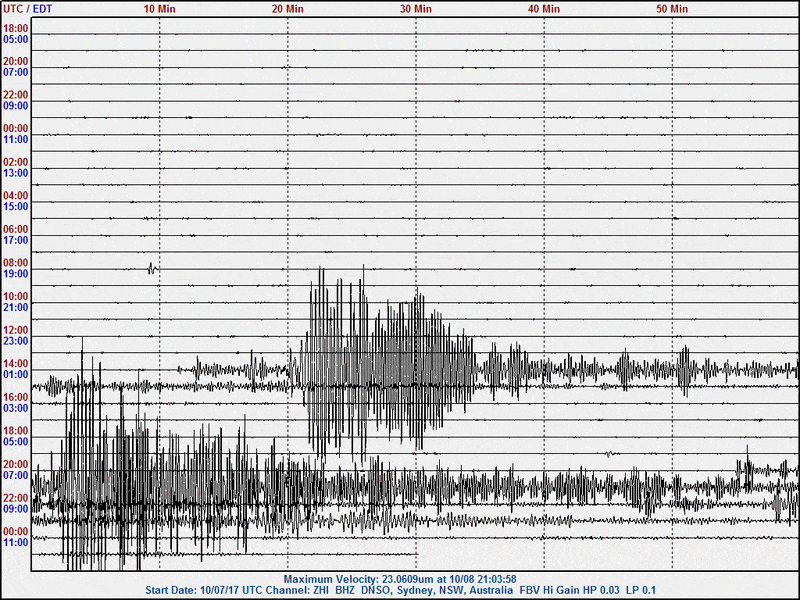Click the Maximum Velocity readout text
The image size is (800, 600).
(x=400, y=579)
